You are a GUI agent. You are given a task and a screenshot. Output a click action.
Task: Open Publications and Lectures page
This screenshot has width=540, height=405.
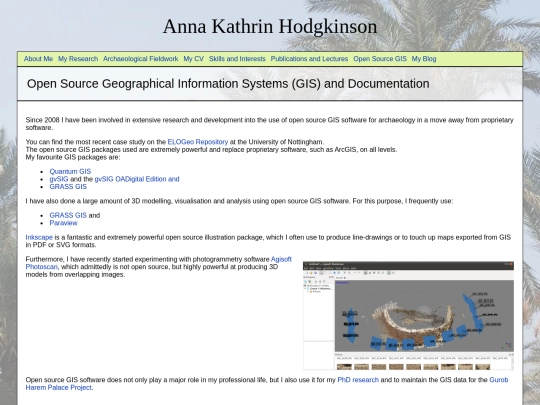click(309, 59)
